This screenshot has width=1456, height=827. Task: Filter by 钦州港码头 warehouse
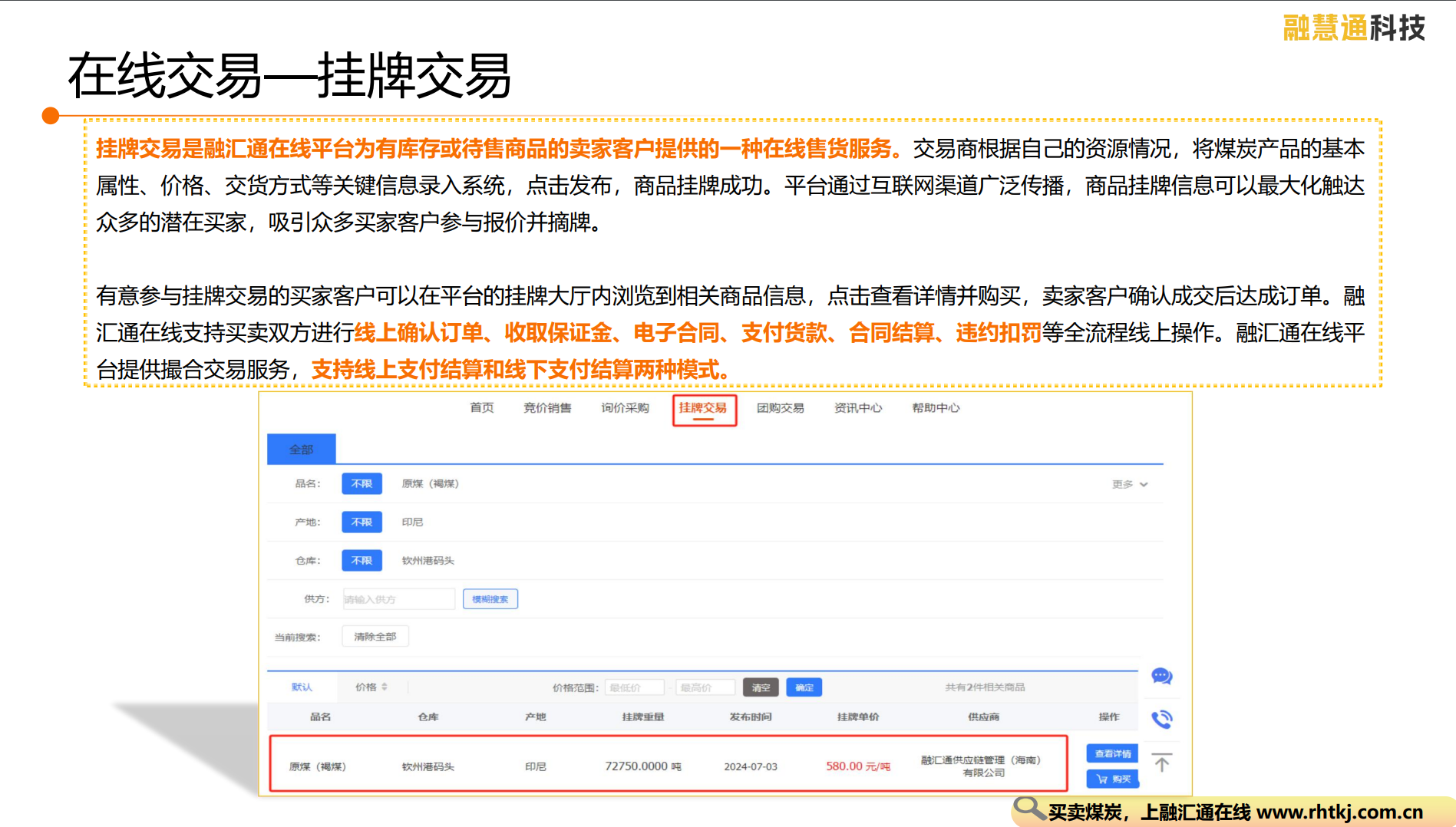428,560
